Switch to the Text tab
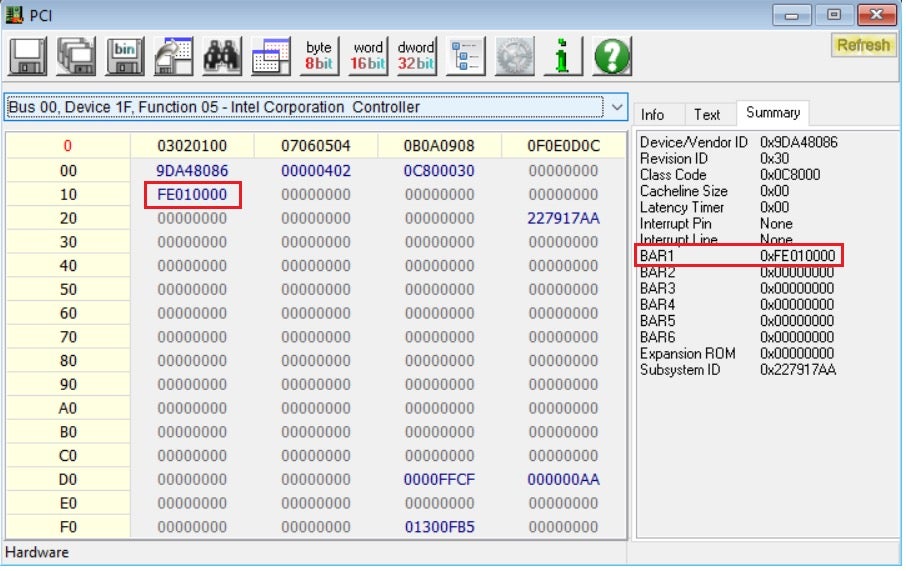This screenshot has height=571, width=906. pos(707,114)
